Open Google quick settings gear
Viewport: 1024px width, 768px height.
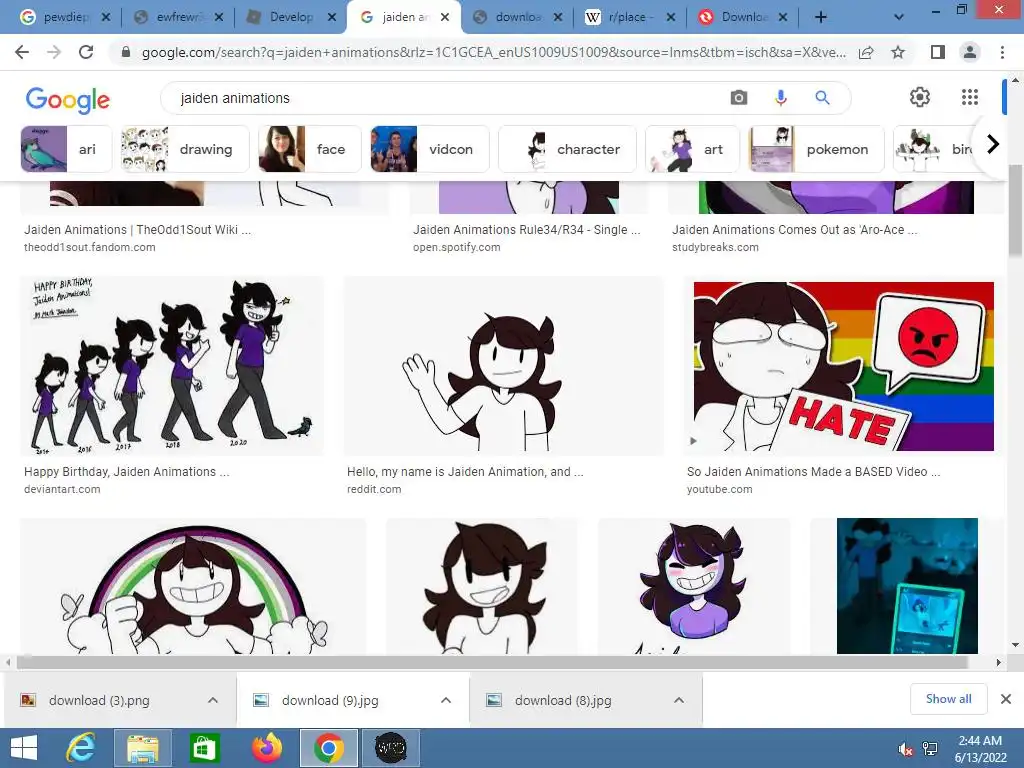(x=920, y=97)
